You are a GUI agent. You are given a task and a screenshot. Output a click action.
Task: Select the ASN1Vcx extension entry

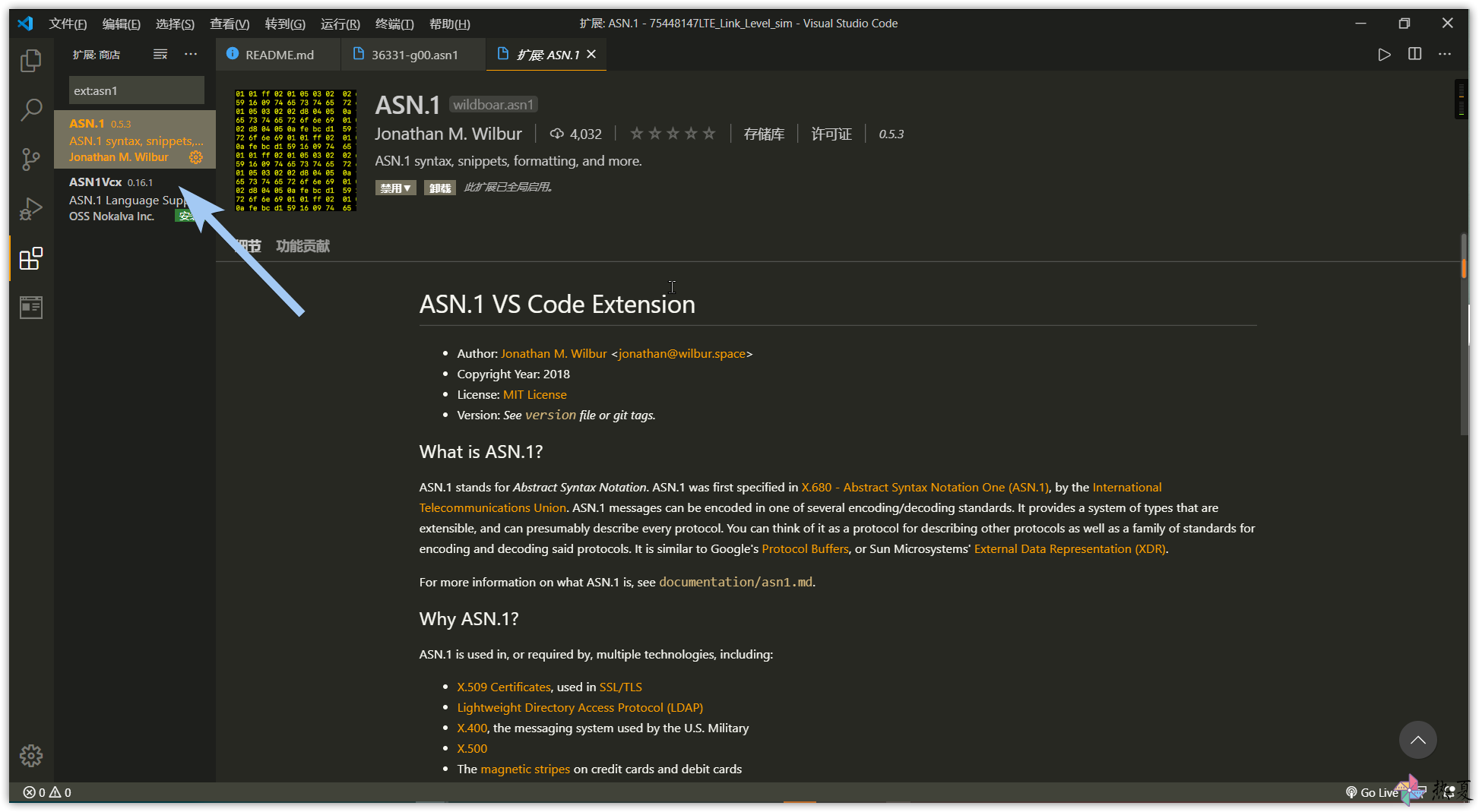tap(135, 199)
